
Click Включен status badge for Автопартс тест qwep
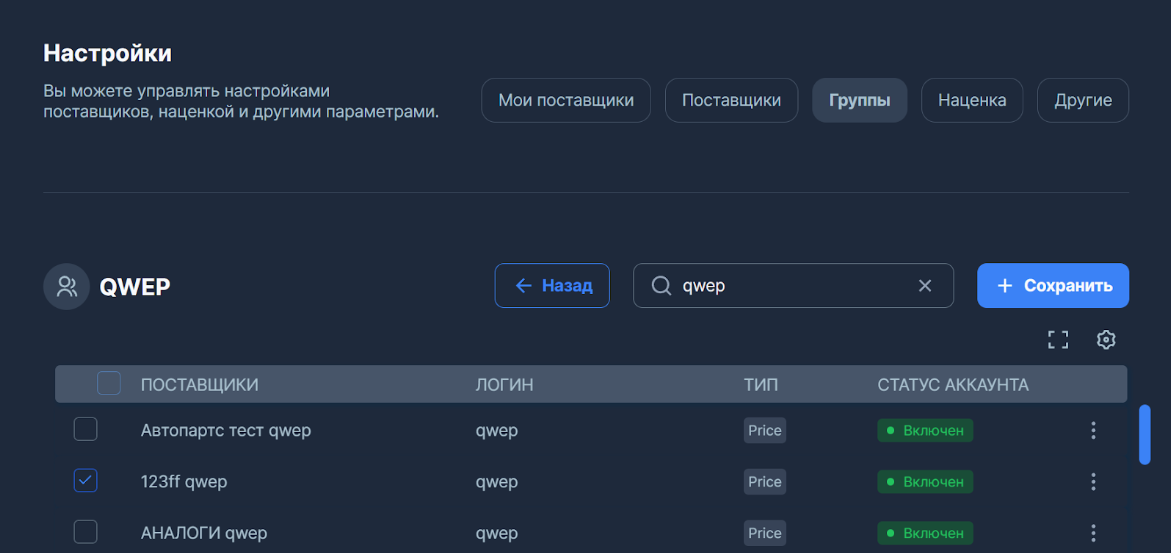(925, 430)
